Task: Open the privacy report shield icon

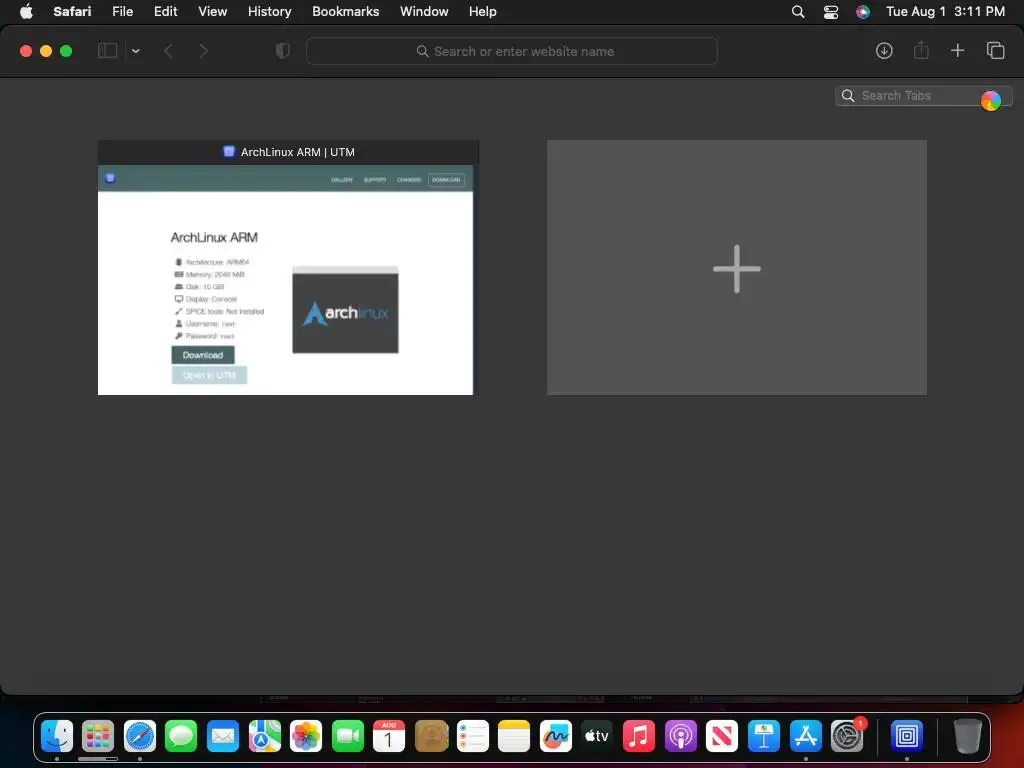Action: coord(282,51)
